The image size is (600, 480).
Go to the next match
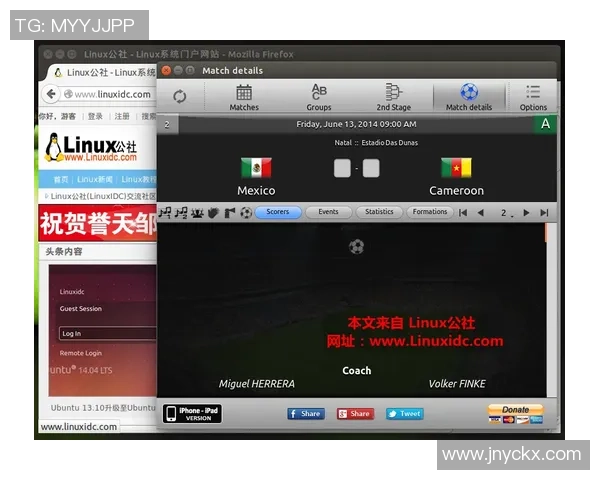click(x=526, y=212)
